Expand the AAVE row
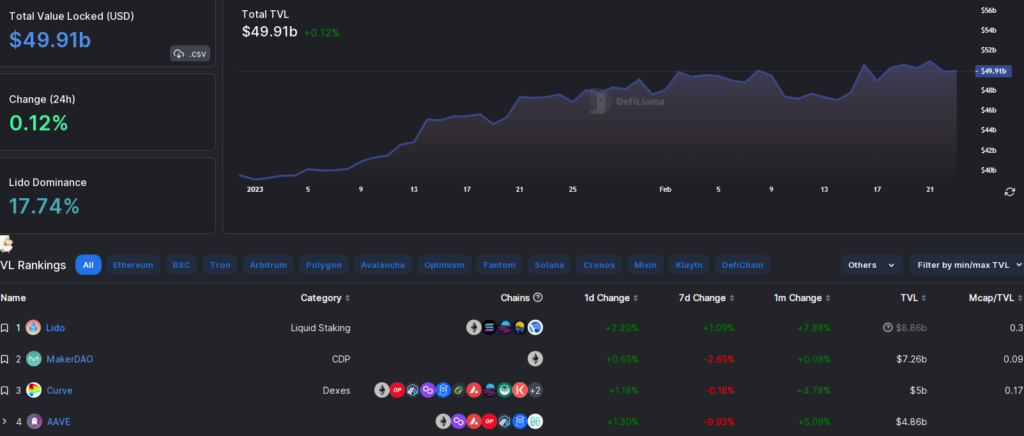The width and height of the screenshot is (1024, 436). pos(5,421)
